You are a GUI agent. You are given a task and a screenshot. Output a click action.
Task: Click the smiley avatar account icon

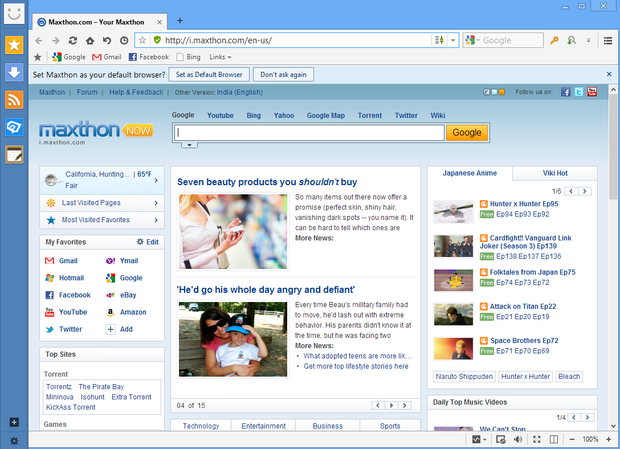[x=14, y=13]
